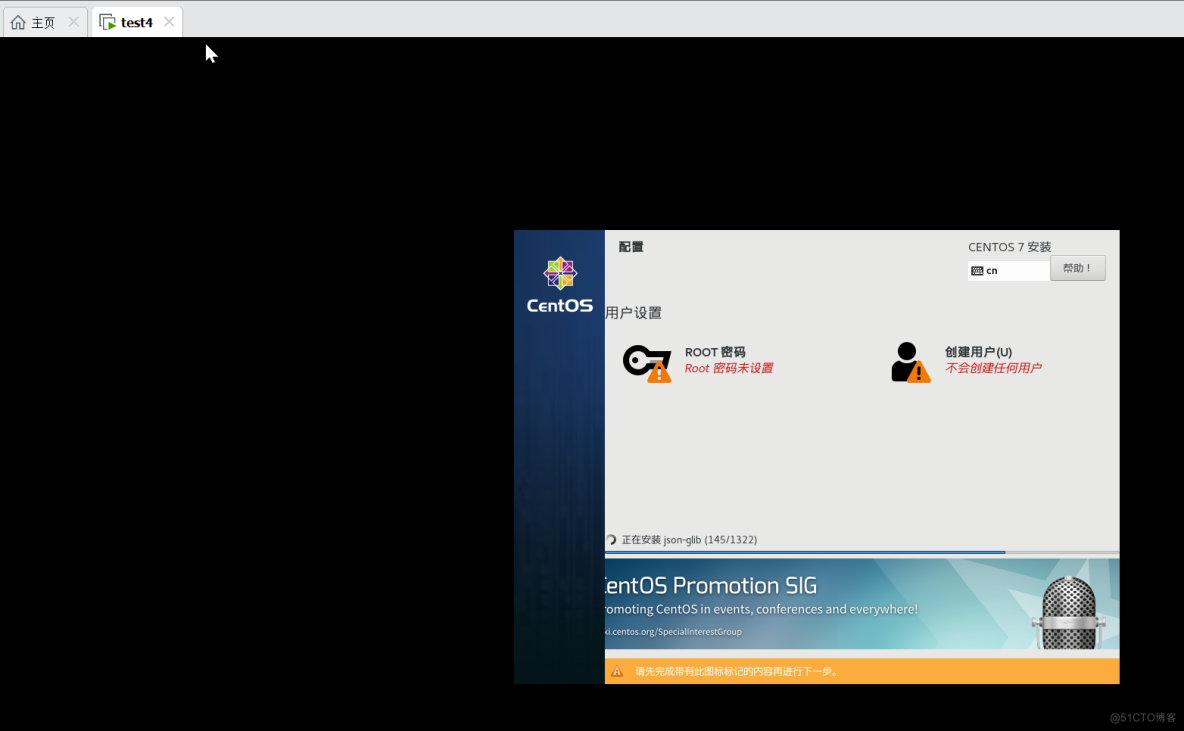
Task: Click the 帮助！ help button
Action: pyautogui.click(x=1078, y=268)
